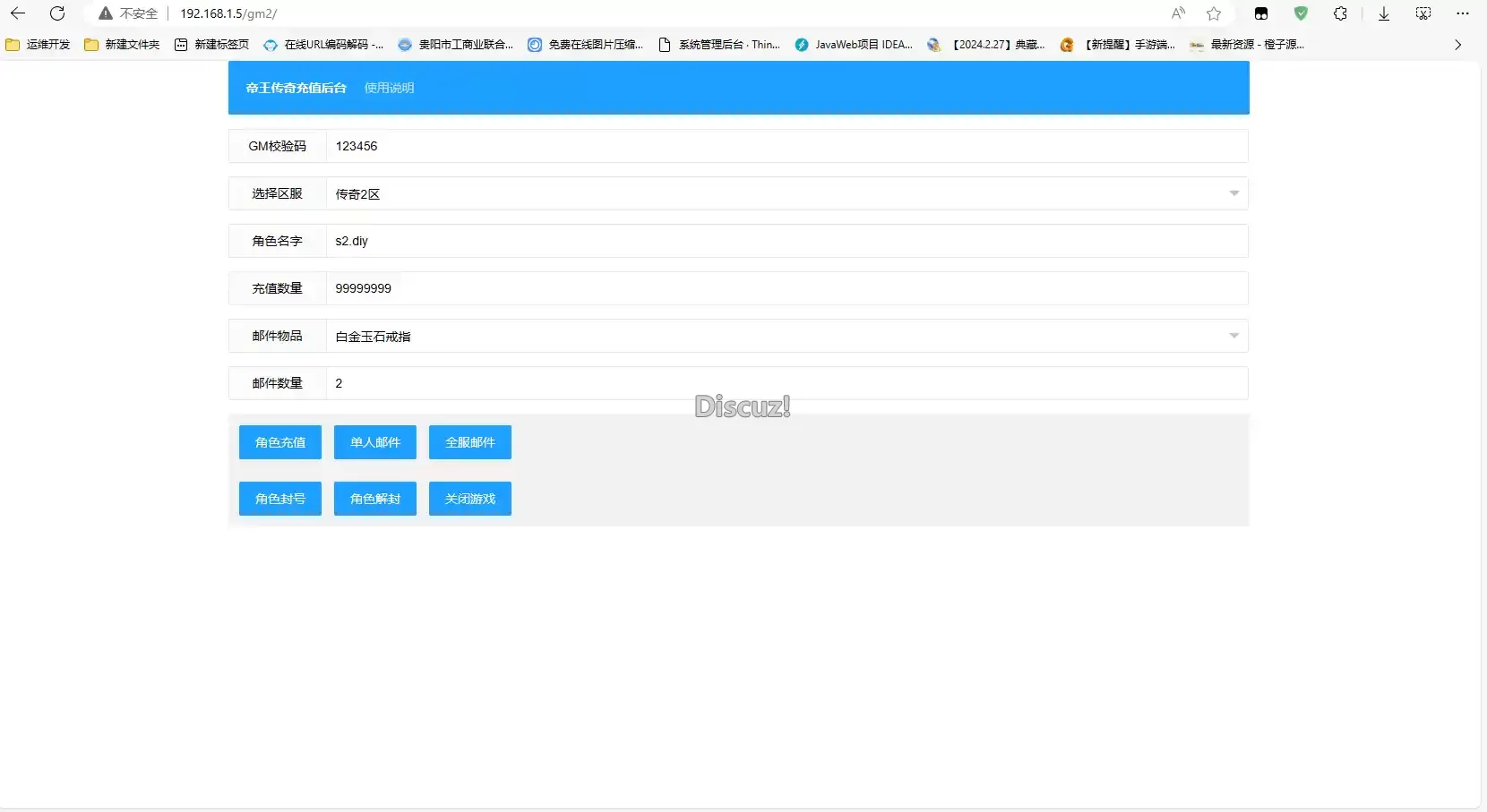Open the read aloud icon in the address bar

tap(1178, 13)
